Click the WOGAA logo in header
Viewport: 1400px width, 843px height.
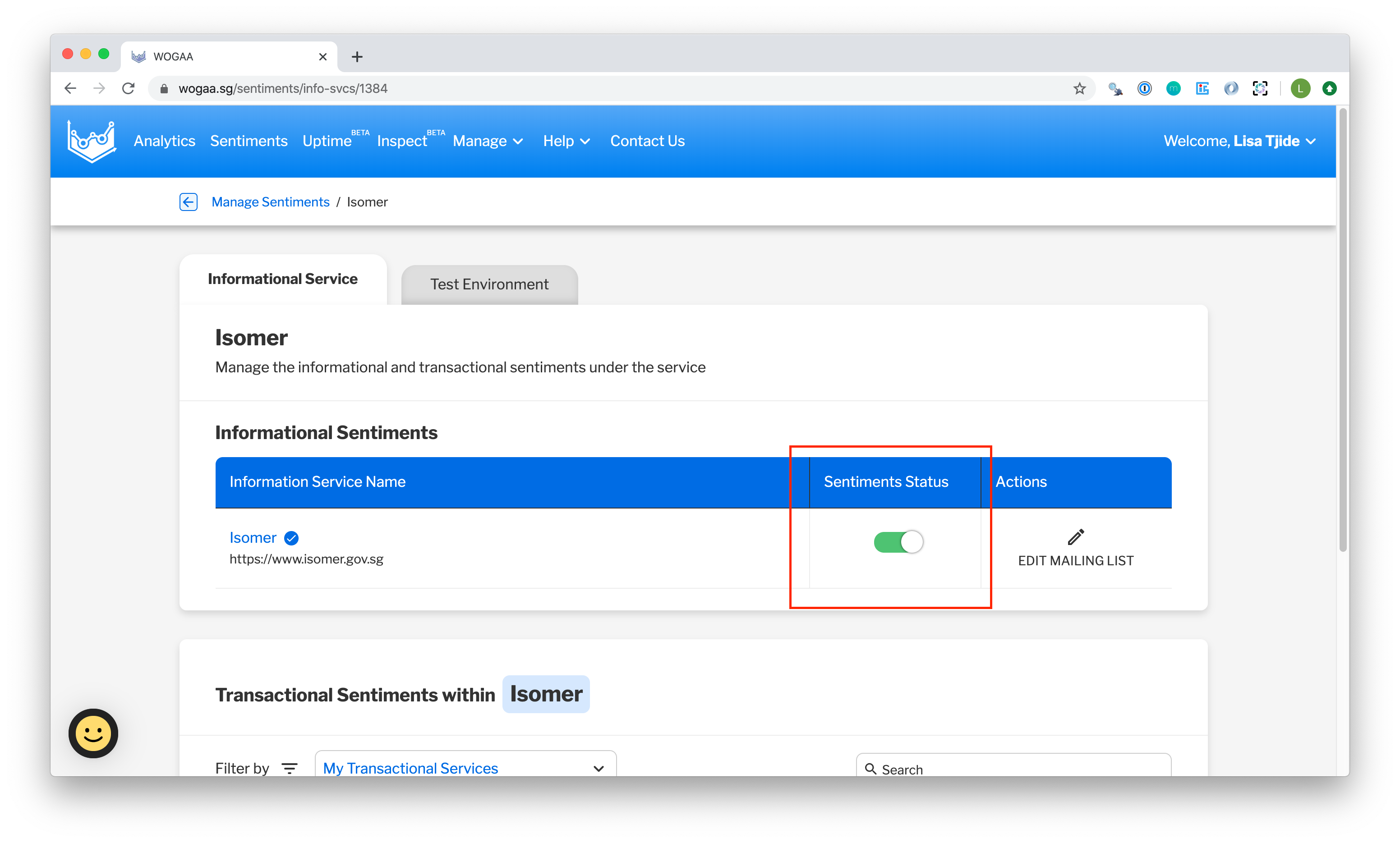[92, 141]
